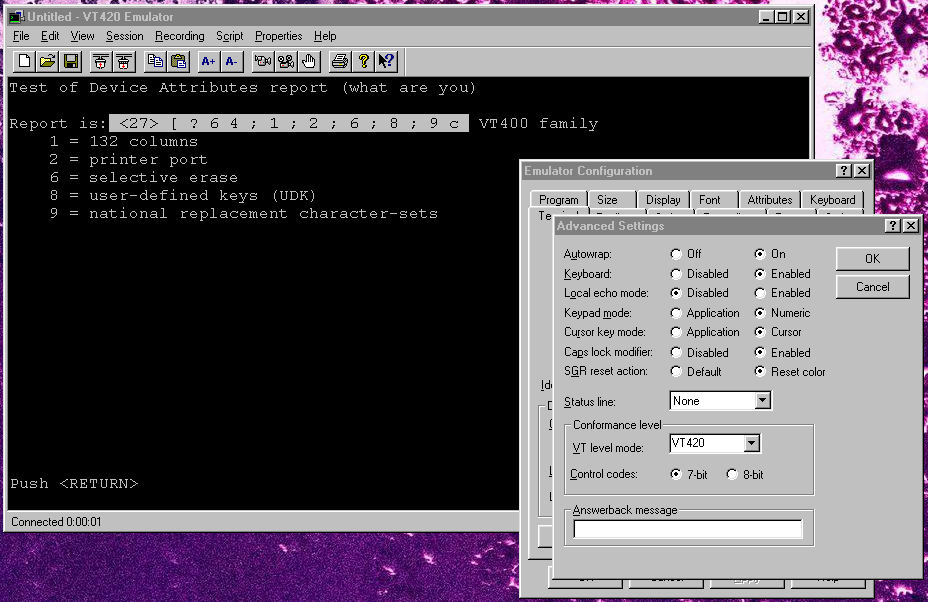This screenshot has height=602, width=928.
Task: Confirm Advanced Settings with OK
Action: pyautogui.click(x=872, y=259)
